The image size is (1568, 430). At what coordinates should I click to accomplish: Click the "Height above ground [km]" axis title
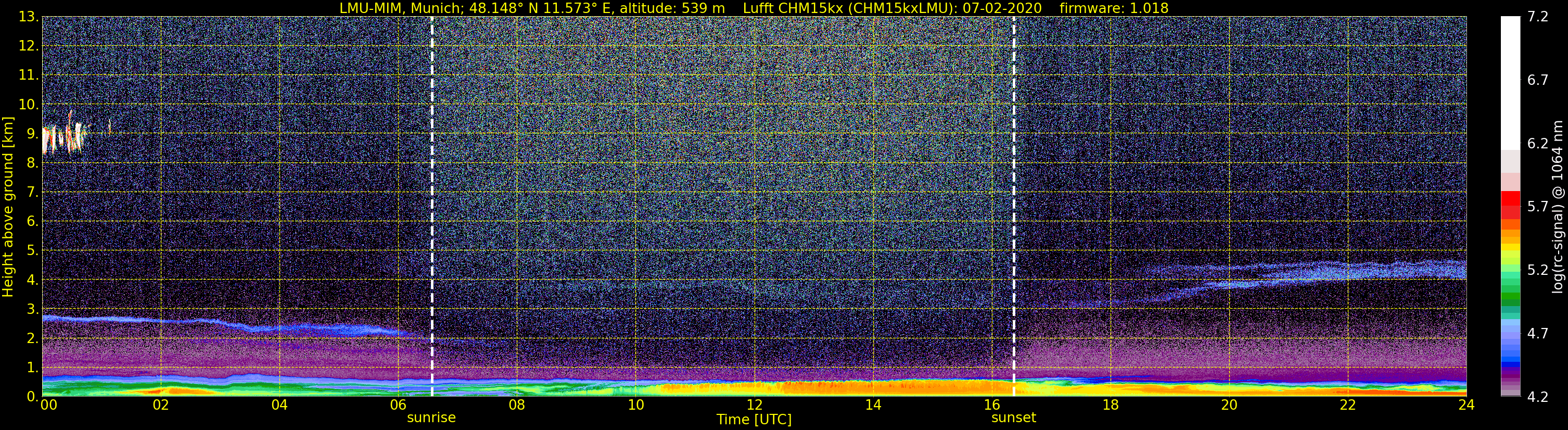[8, 207]
